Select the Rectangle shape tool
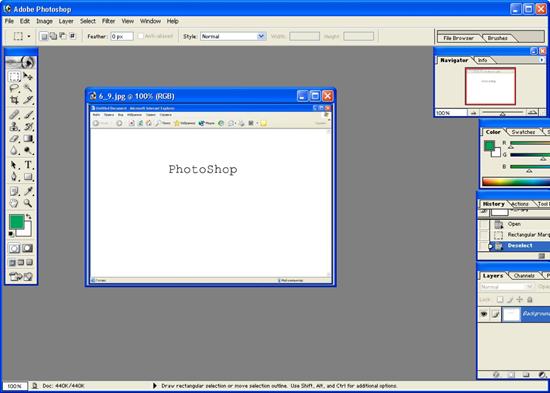This screenshot has width=550, height=393. 28,176
